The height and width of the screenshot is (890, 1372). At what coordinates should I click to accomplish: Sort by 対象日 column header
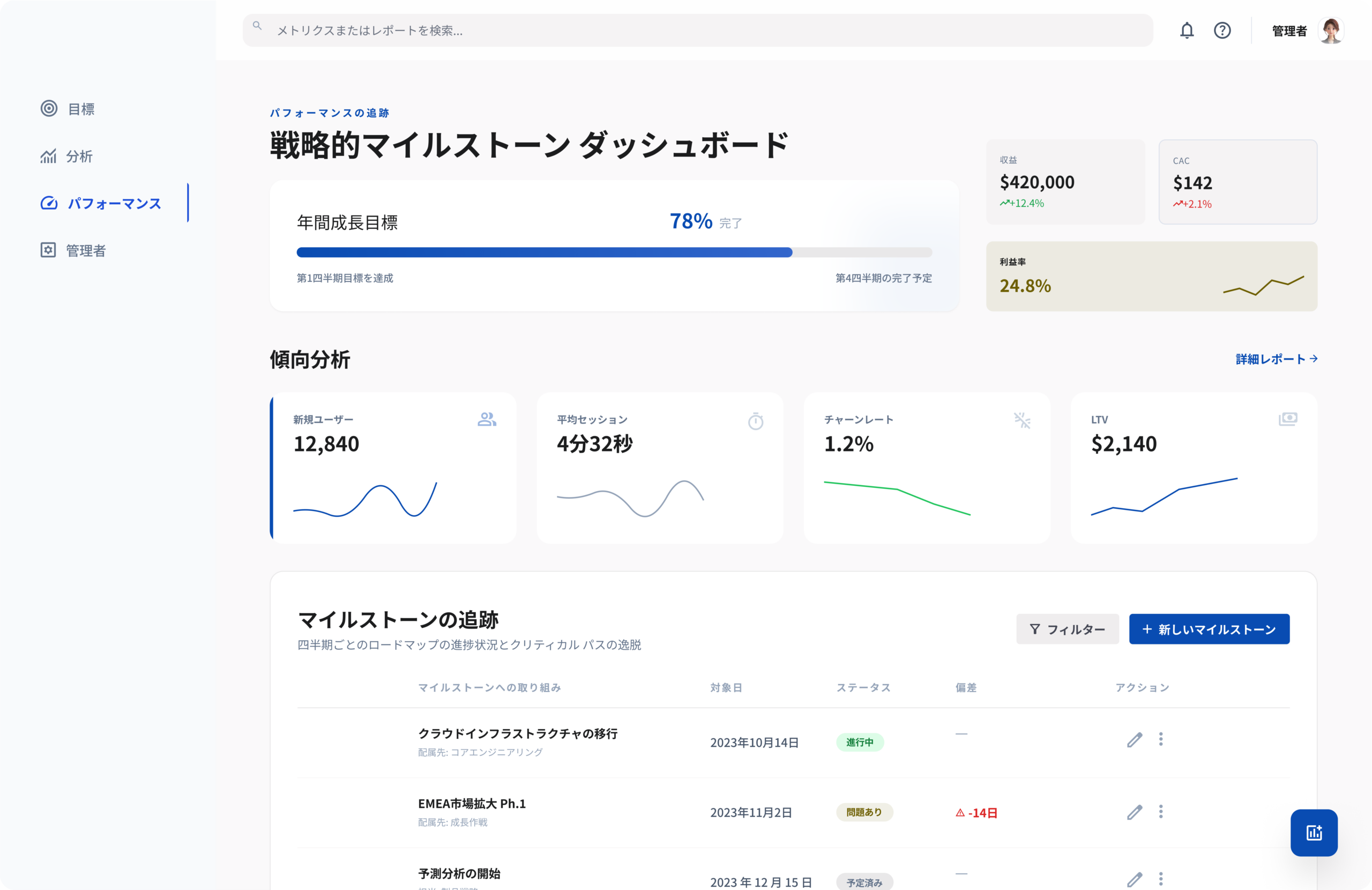click(726, 687)
